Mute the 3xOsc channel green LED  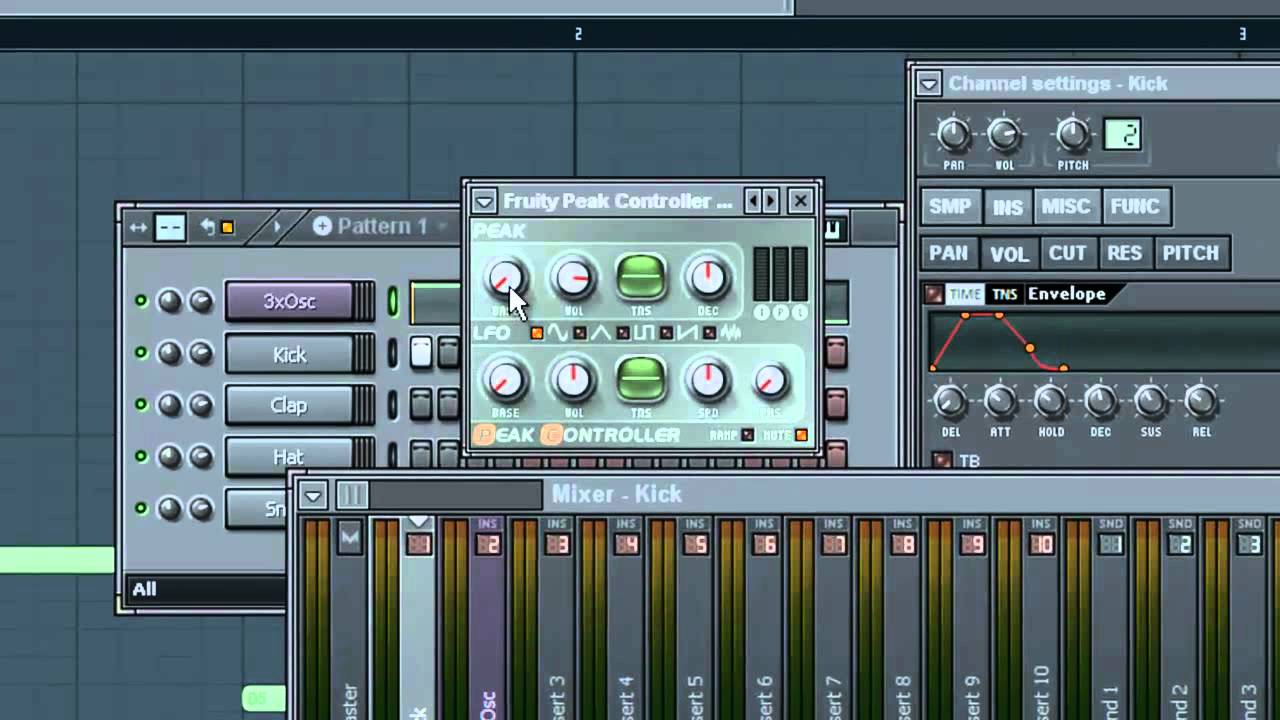coord(141,301)
